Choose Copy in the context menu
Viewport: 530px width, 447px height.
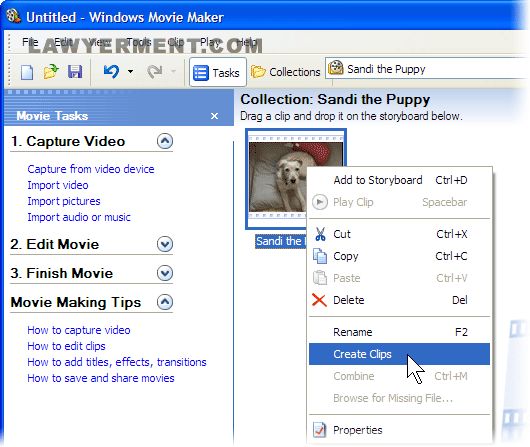tap(399, 256)
